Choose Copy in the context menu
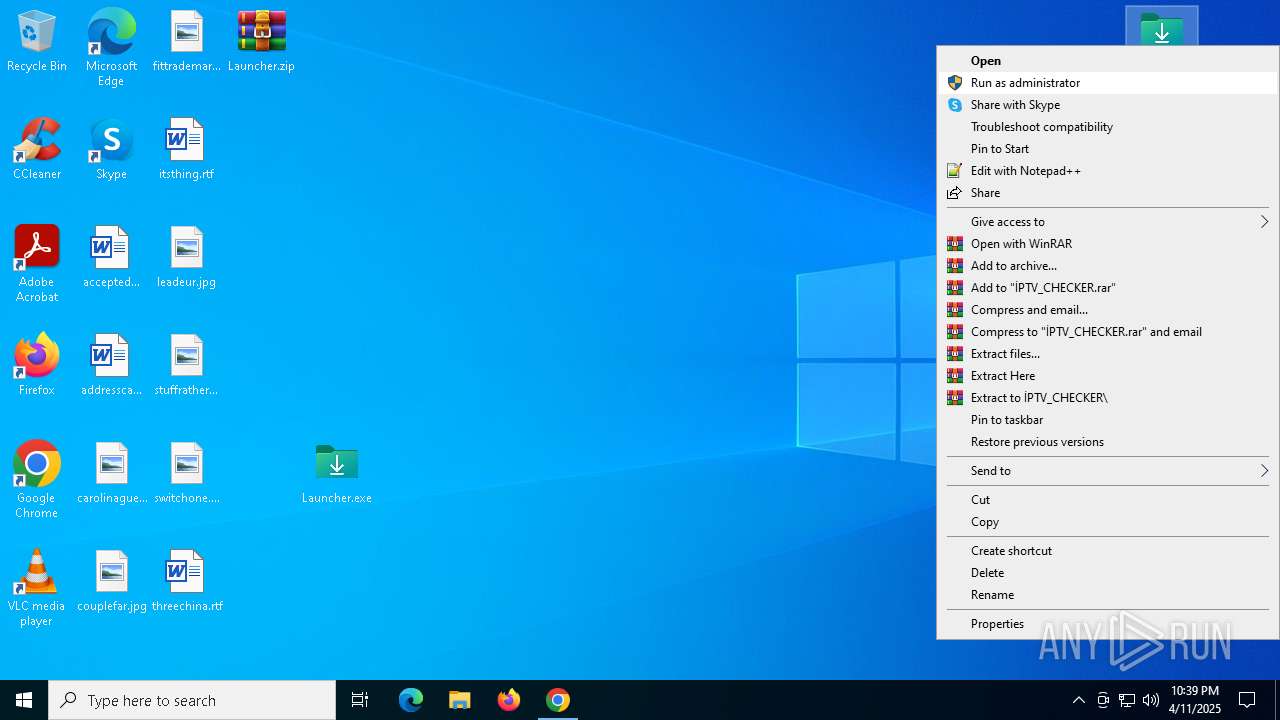Image resolution: width=1280 pixels, height=720 pixels. [x=1107, y=522]
